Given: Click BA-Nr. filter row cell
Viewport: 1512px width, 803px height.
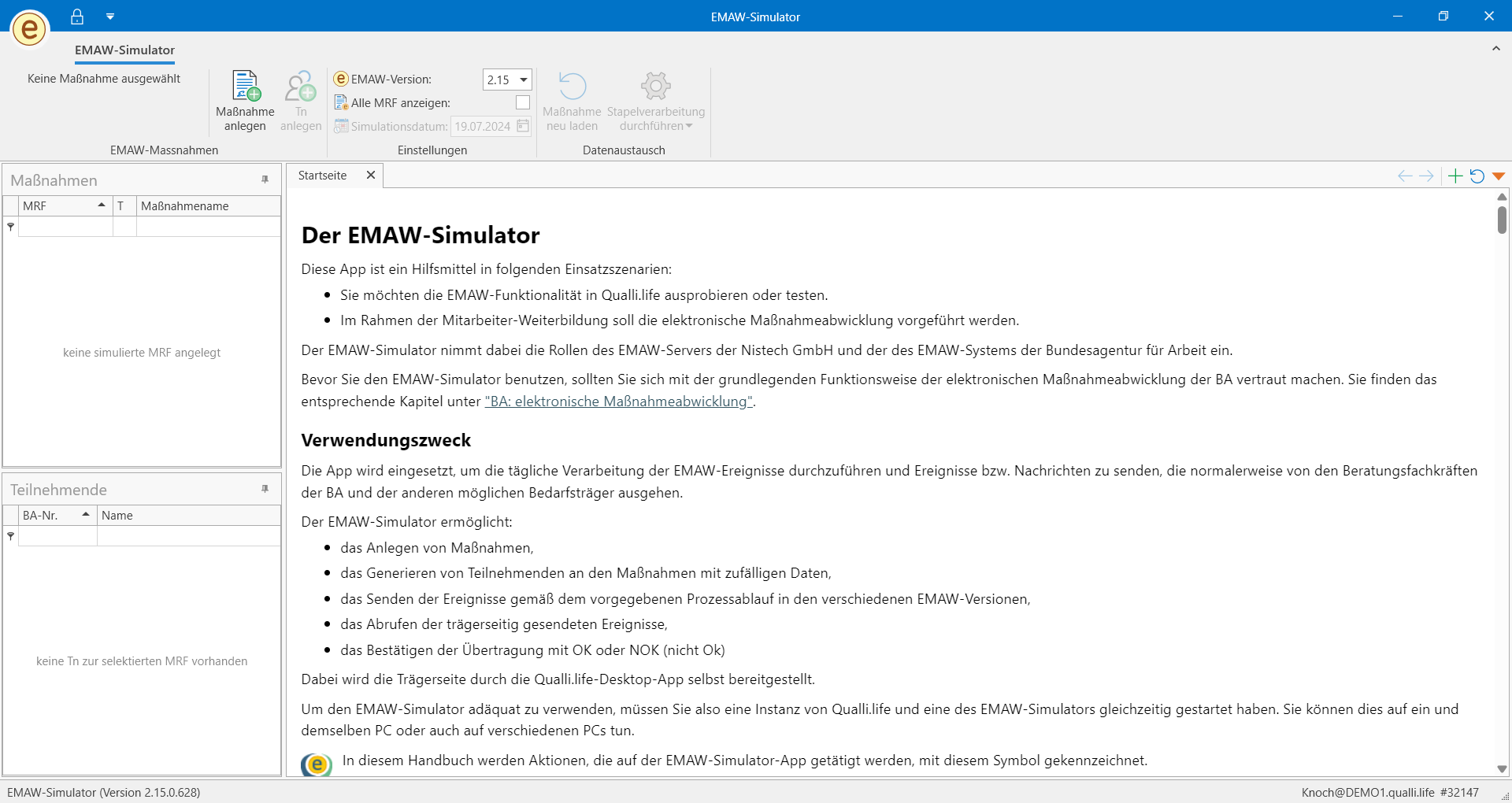Looking at the screenshot, I should [57, 536].
